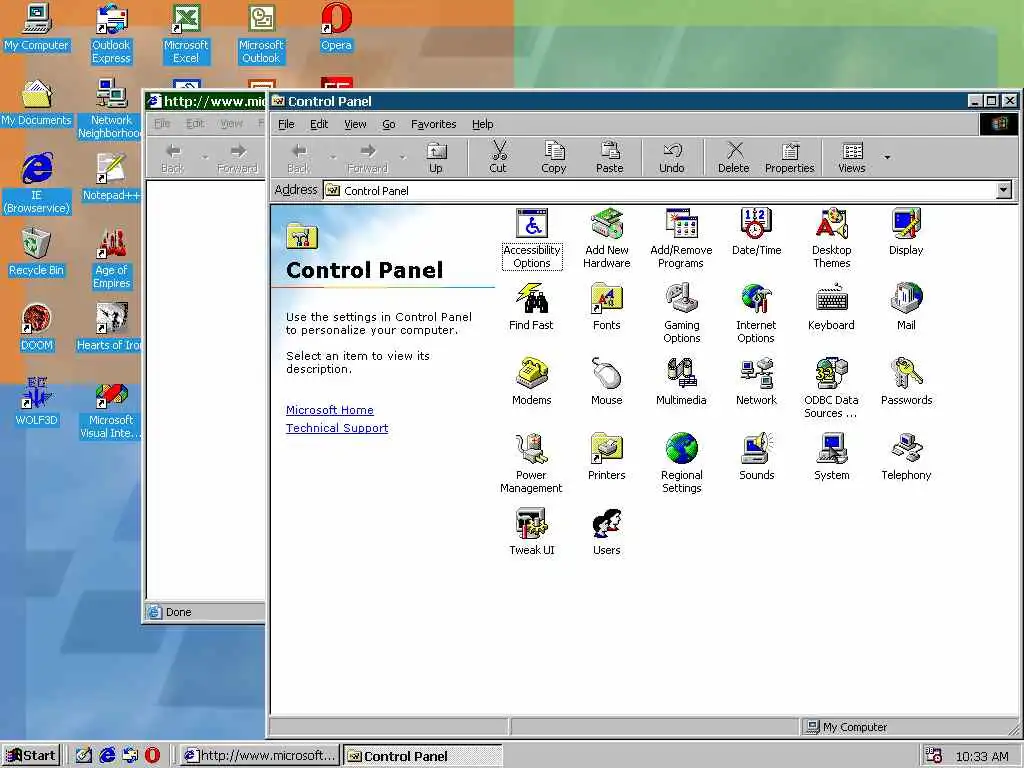The image size is (1024, 768).
Task: Click the Properties toolbar button
Action: (x=790, y=157)
